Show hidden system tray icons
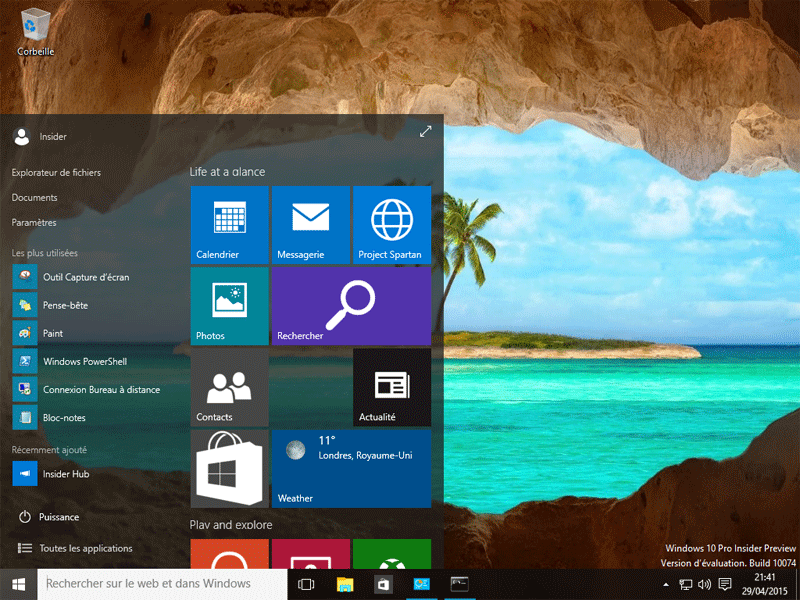 coord(665,585)
